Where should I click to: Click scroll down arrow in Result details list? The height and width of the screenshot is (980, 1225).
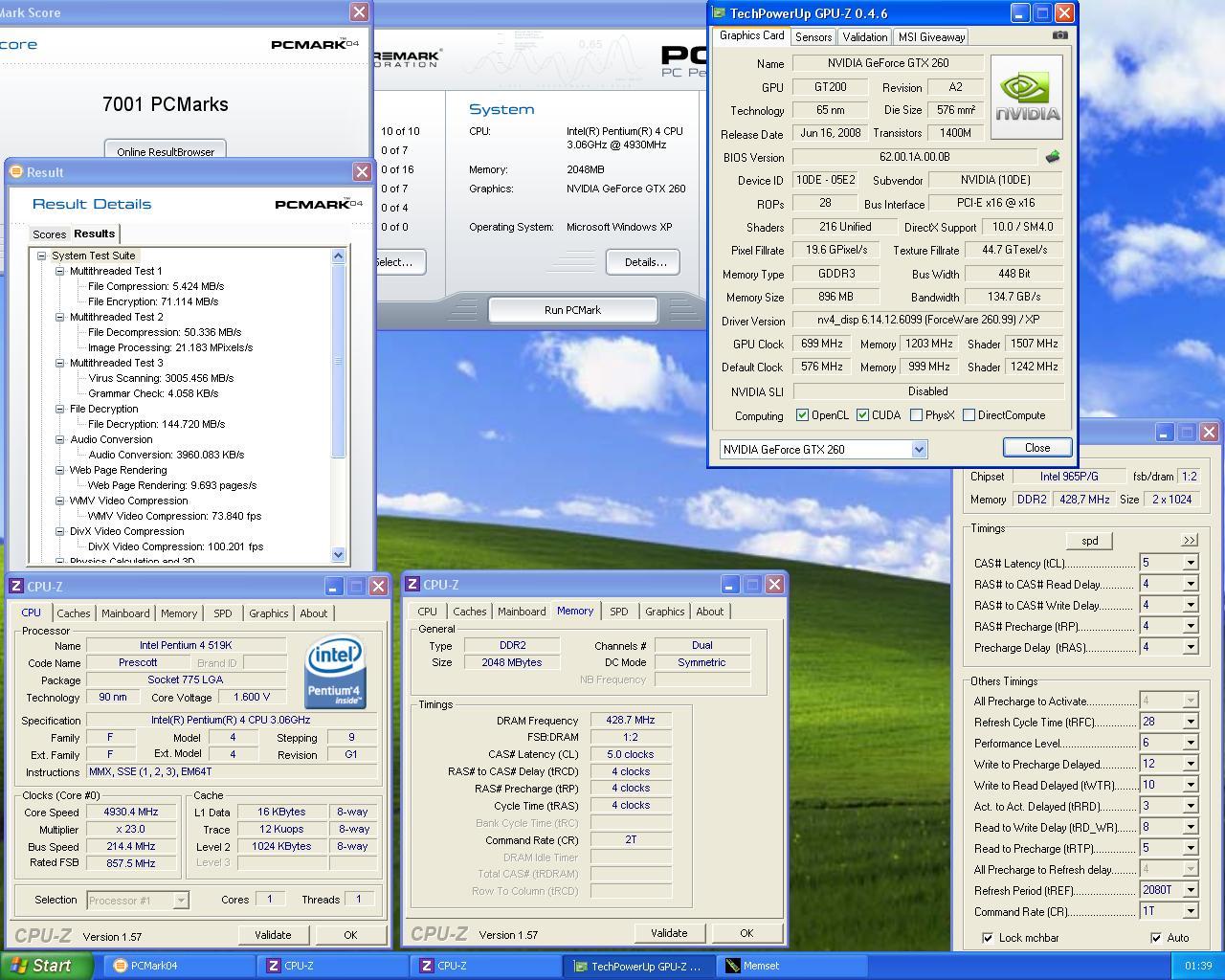338,554
